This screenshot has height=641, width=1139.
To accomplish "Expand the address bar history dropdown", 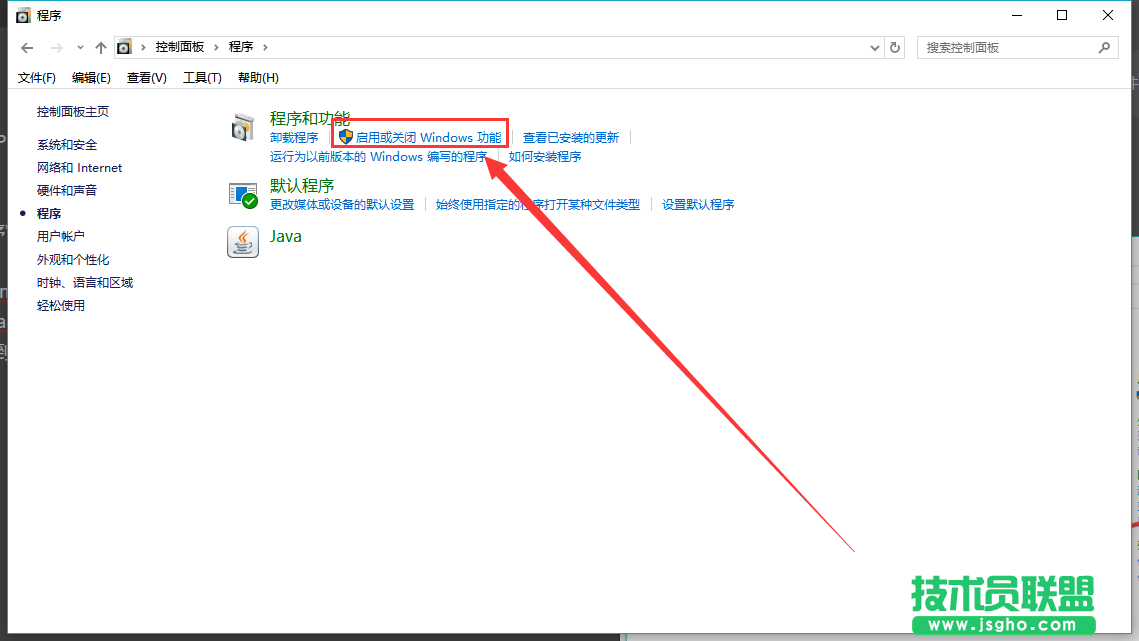I will tap(874, 47).
